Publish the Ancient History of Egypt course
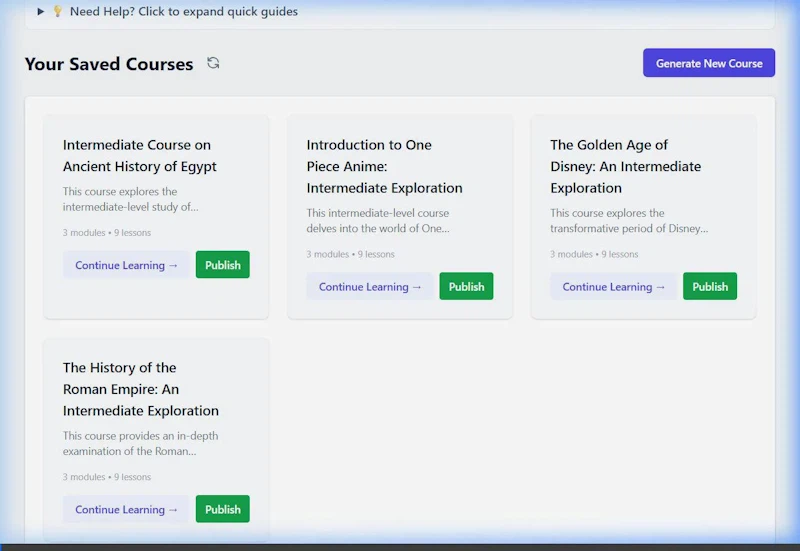Viewport: 800px width, 551px height. [x=222, y=265]
